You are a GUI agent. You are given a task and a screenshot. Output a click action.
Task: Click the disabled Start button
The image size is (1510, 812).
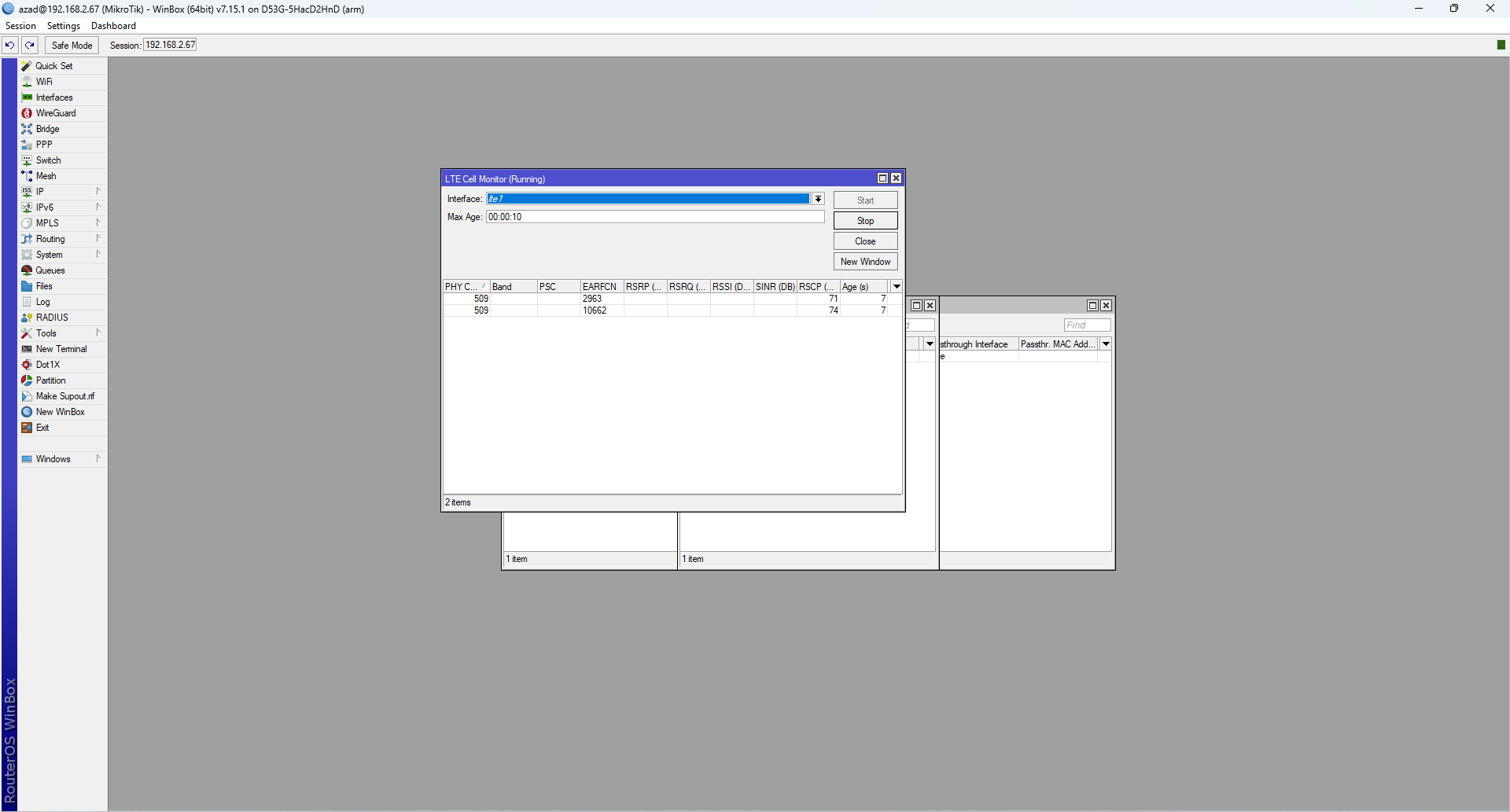click(x=865, y=200)
